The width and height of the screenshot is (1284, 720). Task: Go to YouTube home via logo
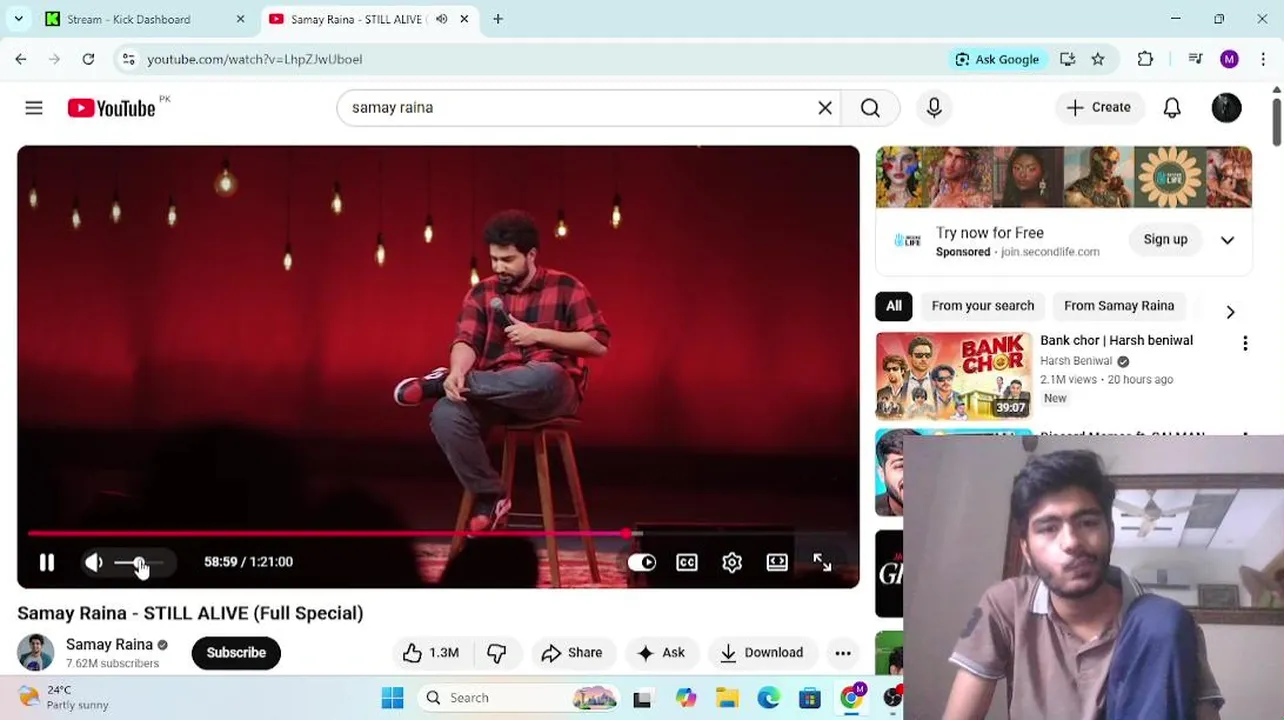point(111,108)
